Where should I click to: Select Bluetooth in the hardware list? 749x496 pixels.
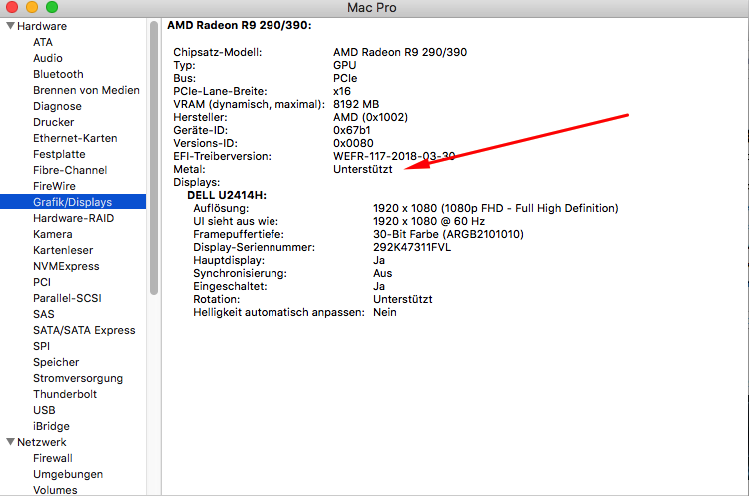[58, 74]
